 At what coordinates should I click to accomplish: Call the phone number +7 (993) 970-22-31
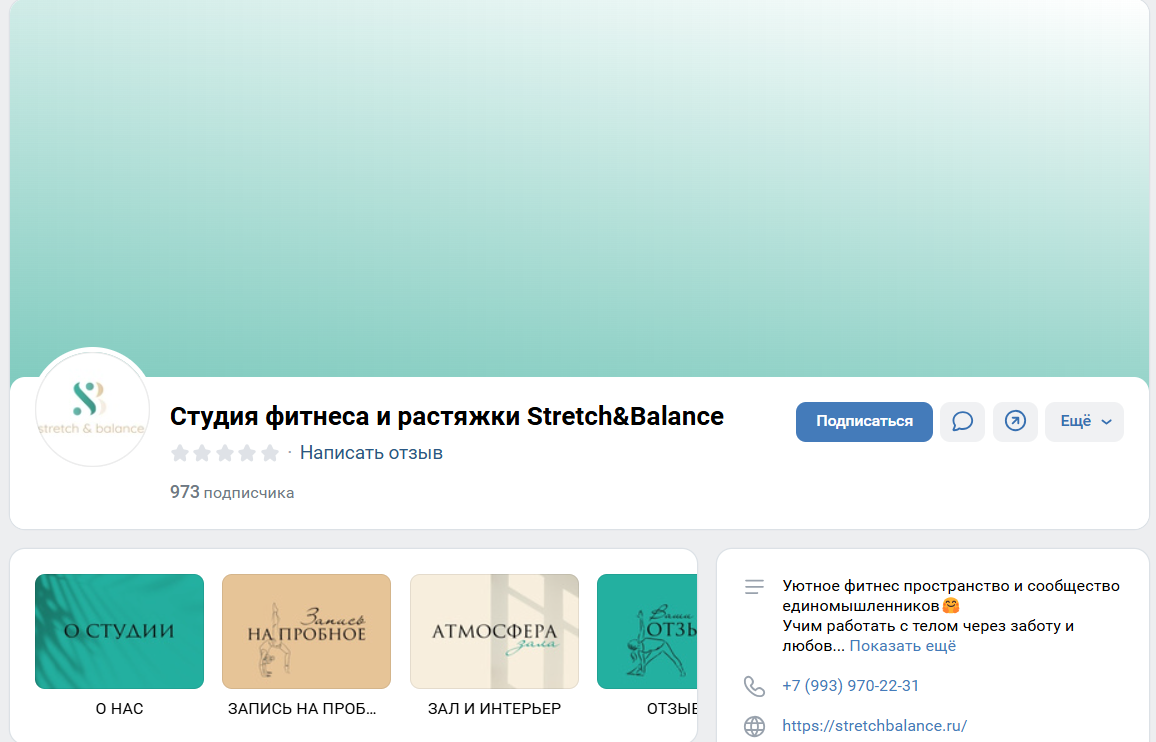pos(850,686)
